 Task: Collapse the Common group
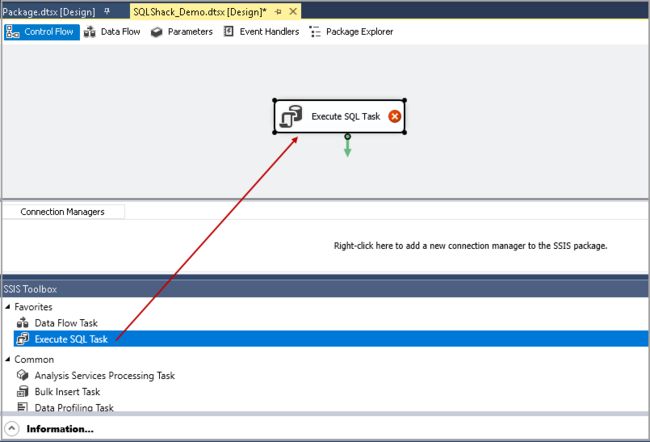coord(7,359)
